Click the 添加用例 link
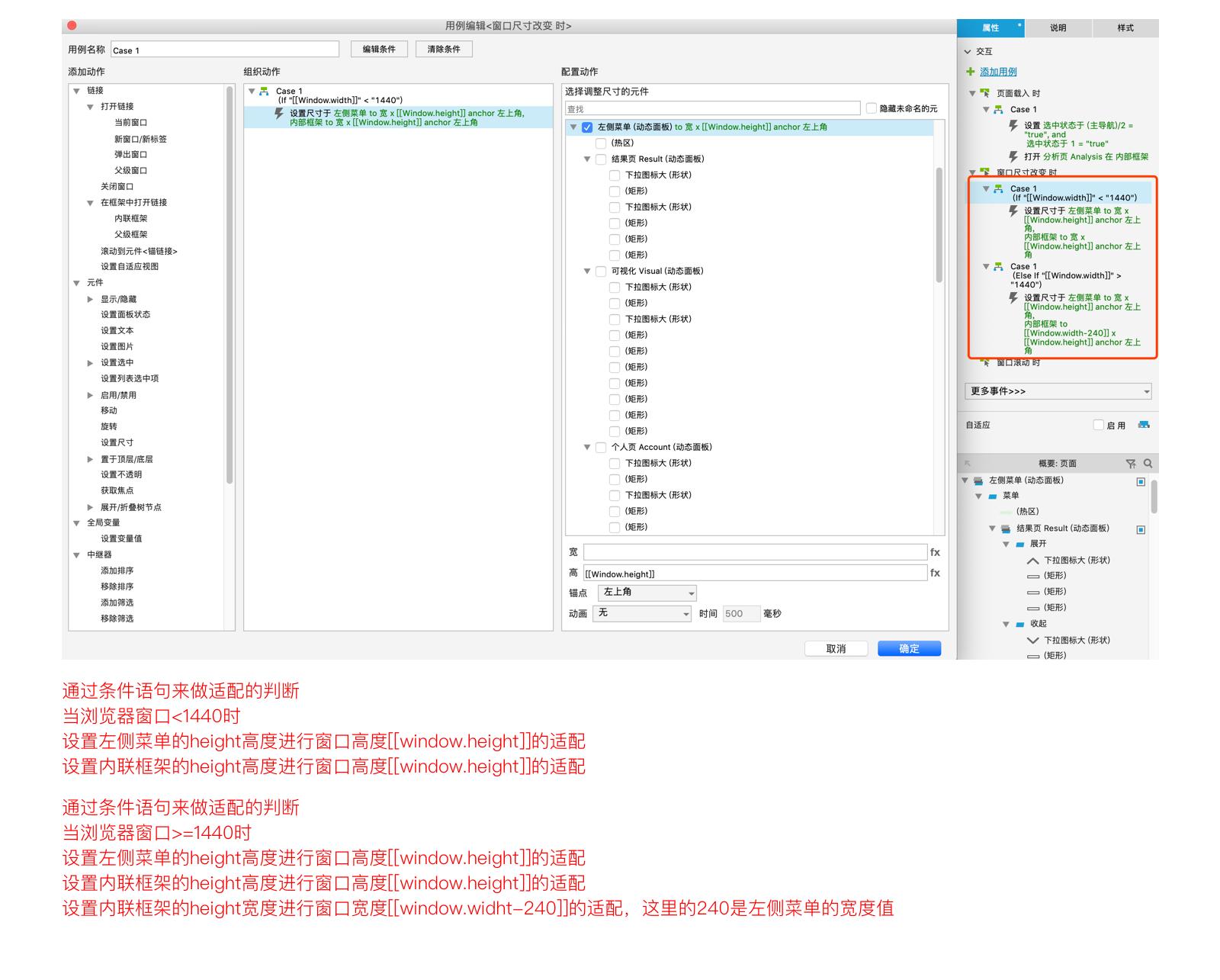The height and width of the screenshot is (980, 1220). (998, 72)
